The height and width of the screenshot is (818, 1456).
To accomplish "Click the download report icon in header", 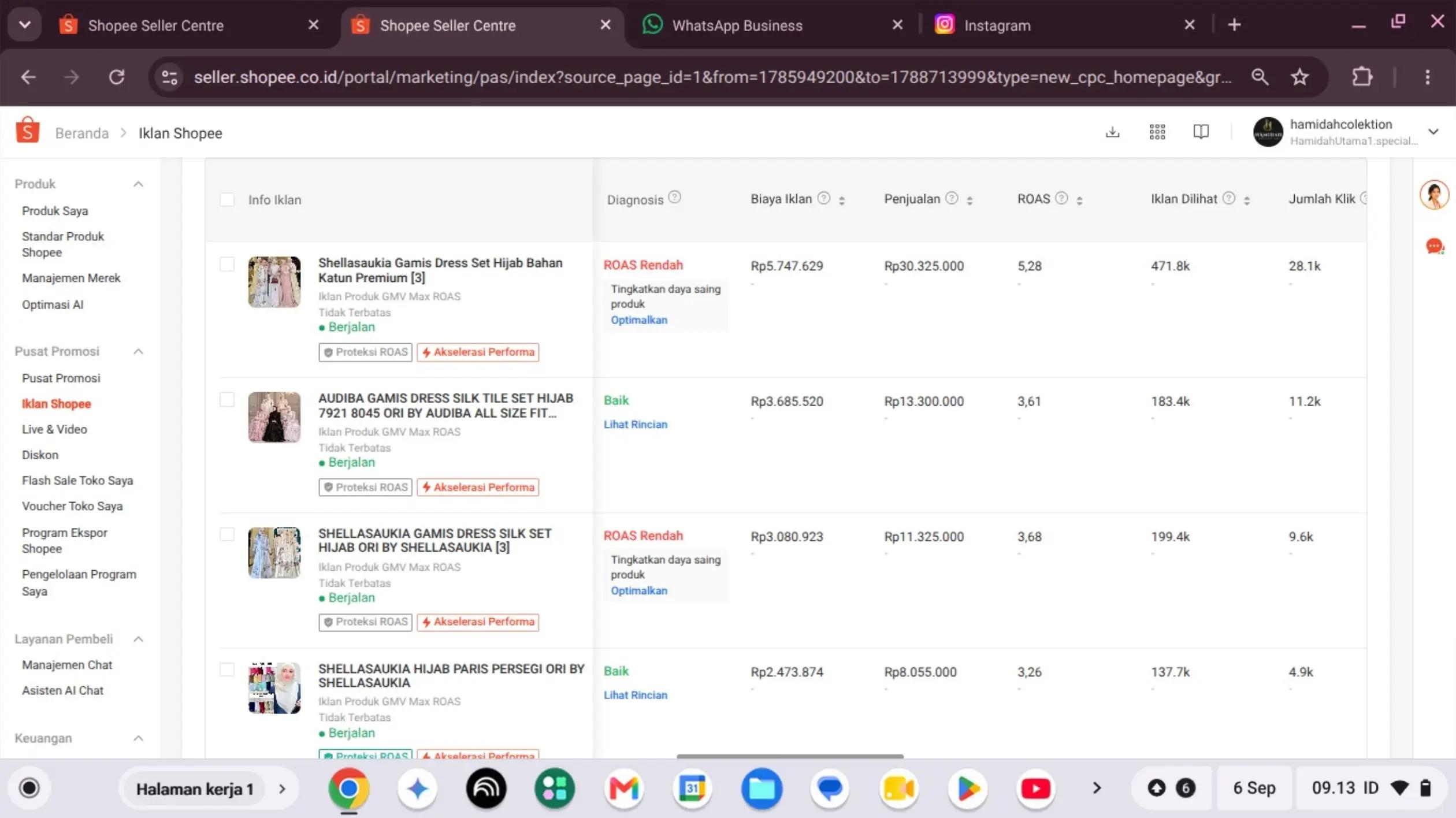I will point(1112,132).
